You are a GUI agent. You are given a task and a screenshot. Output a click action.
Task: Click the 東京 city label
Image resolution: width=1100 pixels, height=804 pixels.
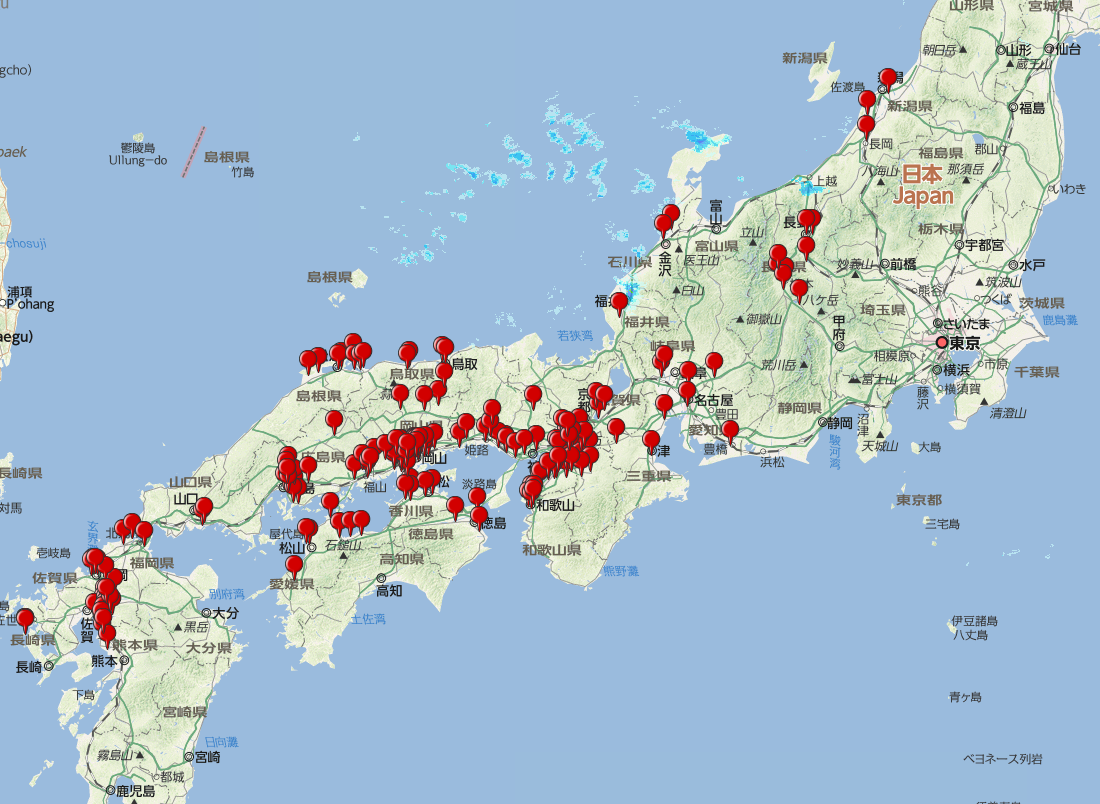click(965, 344)
